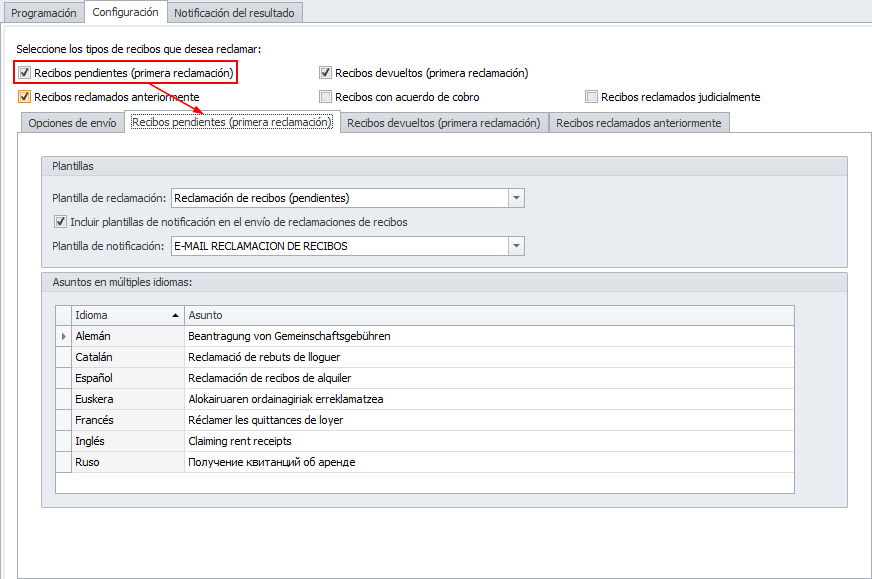
Task: Click the row indicator arrow beside Alemán
Action: click(63, 336)
